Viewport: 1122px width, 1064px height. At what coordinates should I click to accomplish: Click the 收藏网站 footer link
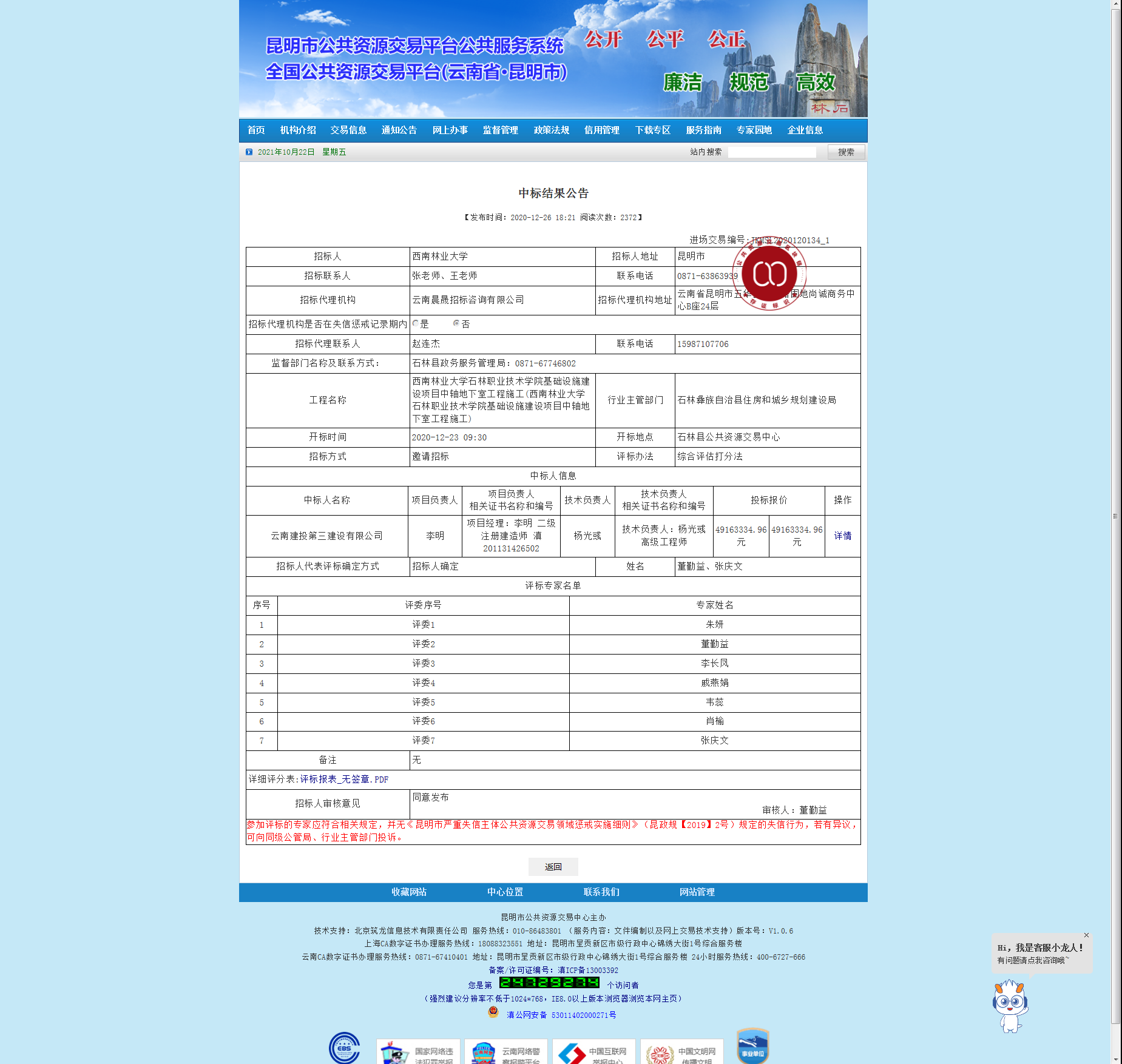tap(409, 892)
